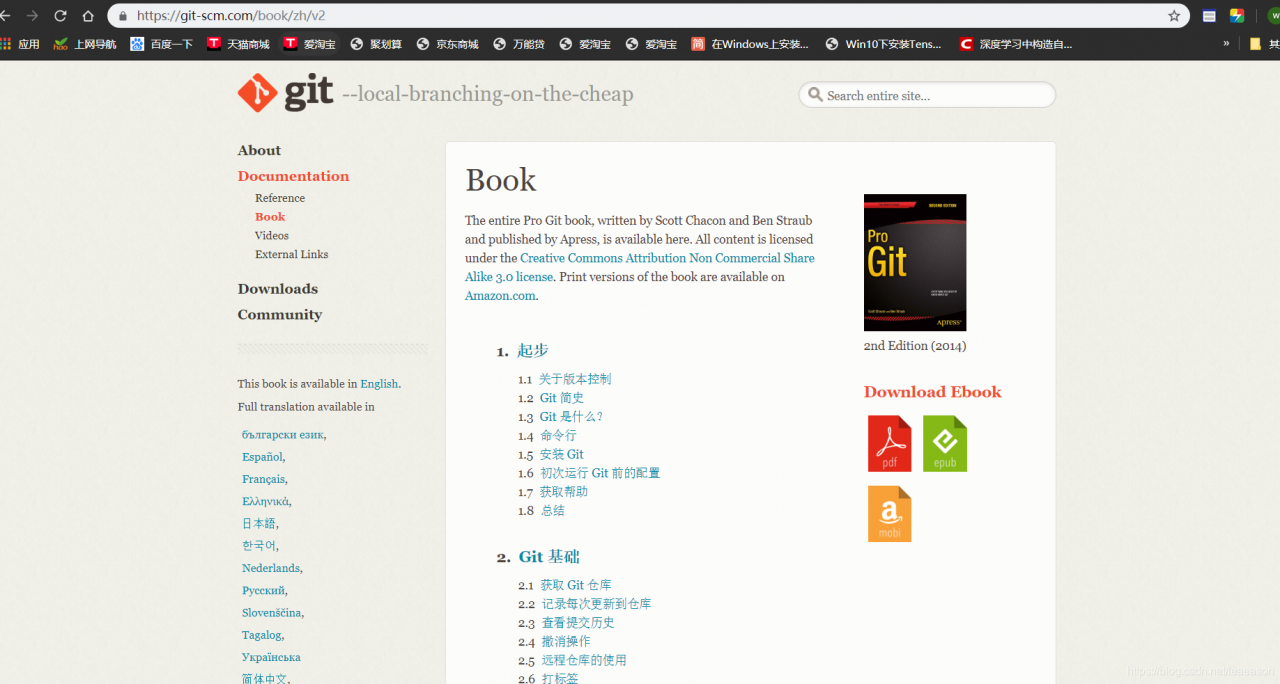1280x684 pixels.
Task: Go to browser home page icon
Action: 88,16
